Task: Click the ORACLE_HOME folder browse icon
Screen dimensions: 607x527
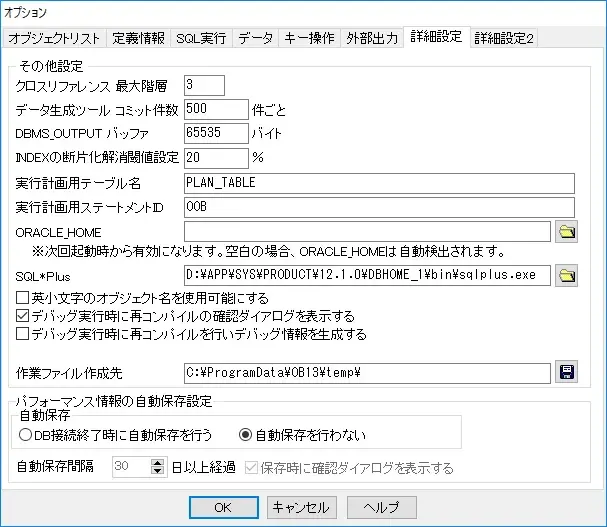Action: click(567, 232)
